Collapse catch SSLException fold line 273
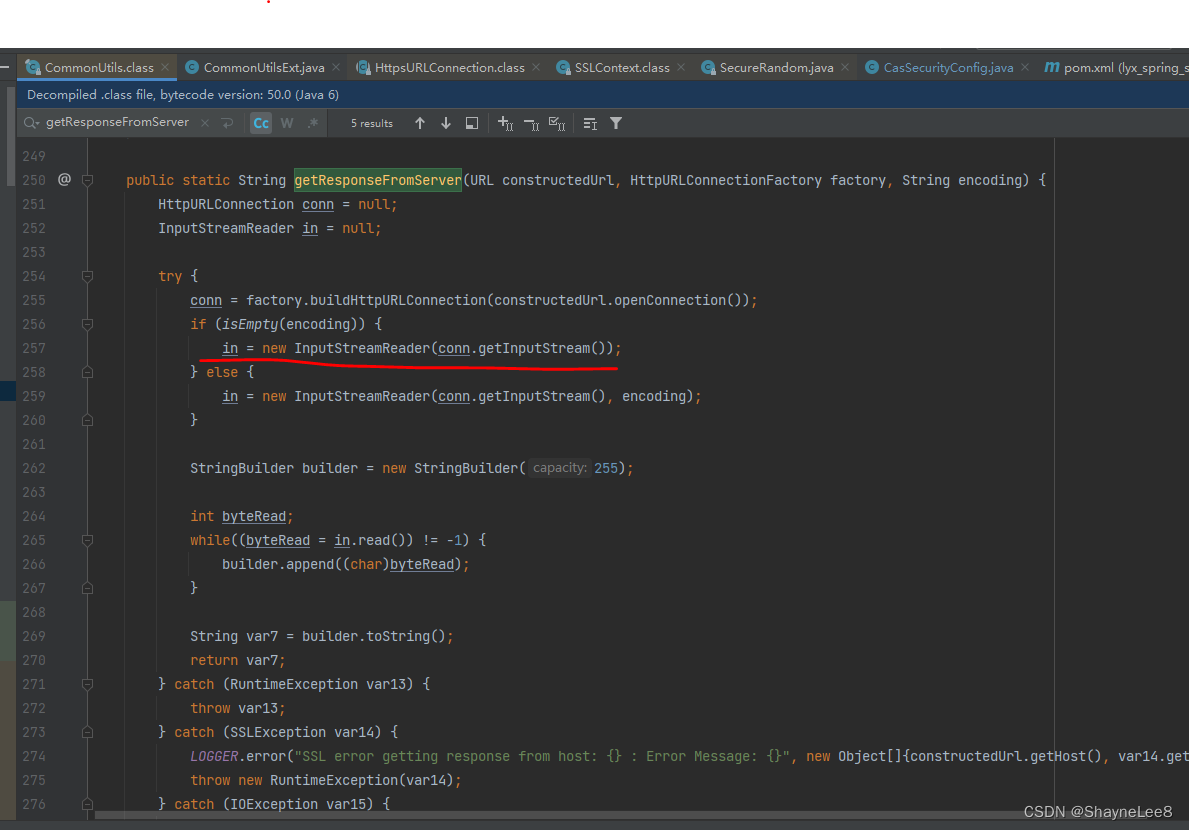The image size is (1189, 830). [x=87, y=732]
